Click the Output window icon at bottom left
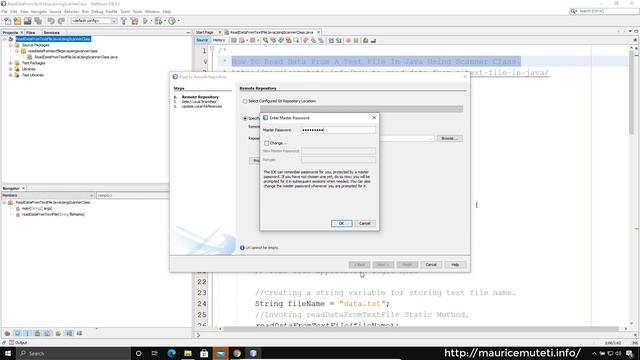The image size is (640, 360). 11,342
